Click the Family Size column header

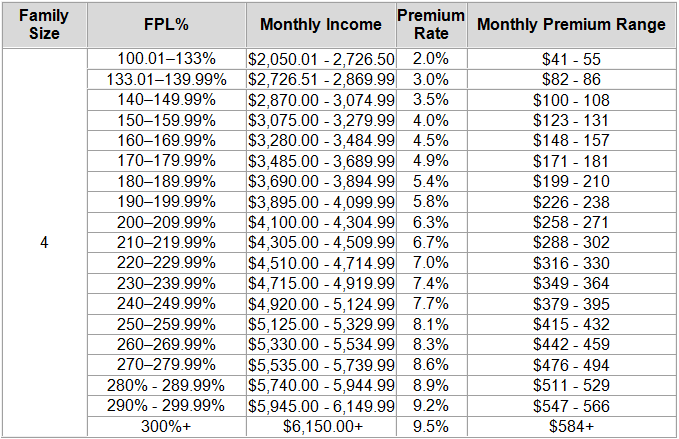(x=45, y=25)
